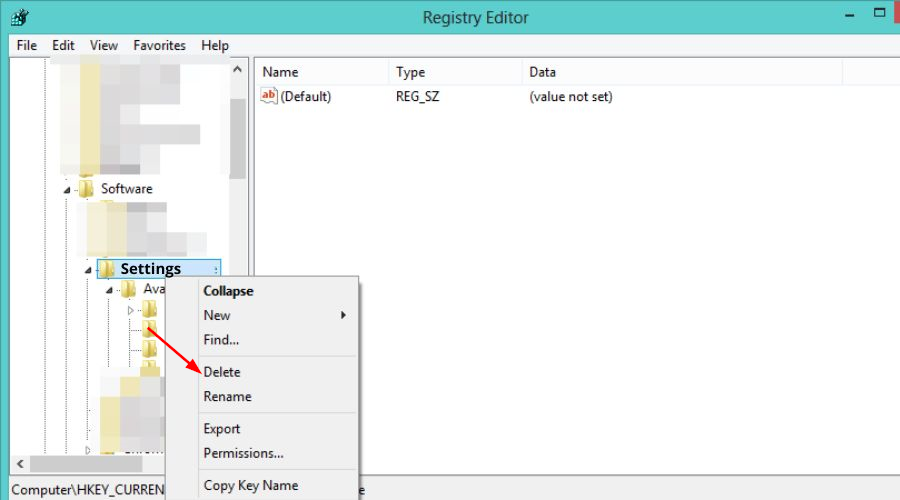Click the (Default) string value icon
The image size is (900, 500).
point(269,96)
